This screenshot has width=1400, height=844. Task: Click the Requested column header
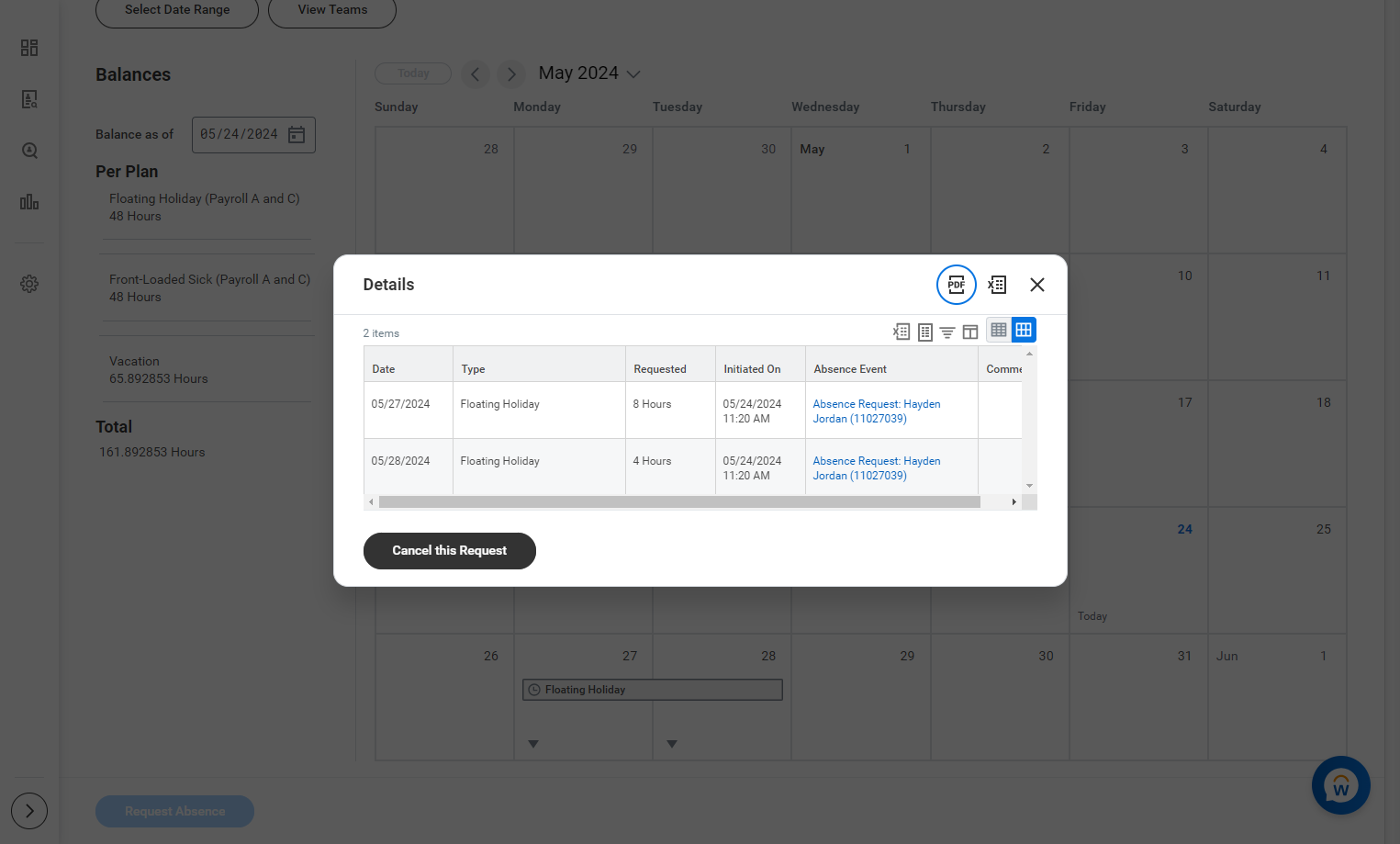pyautogui.click(x=670, y=365)
